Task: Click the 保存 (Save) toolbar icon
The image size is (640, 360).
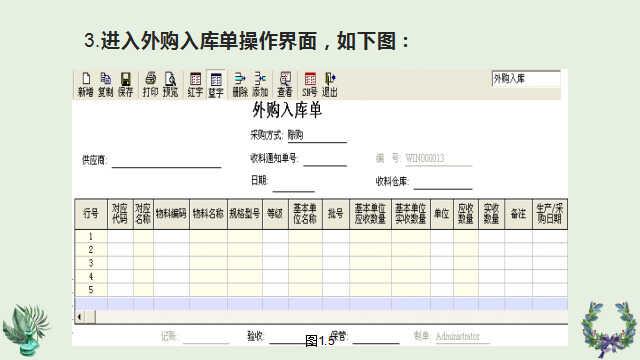Action: [x=126, y=85]
